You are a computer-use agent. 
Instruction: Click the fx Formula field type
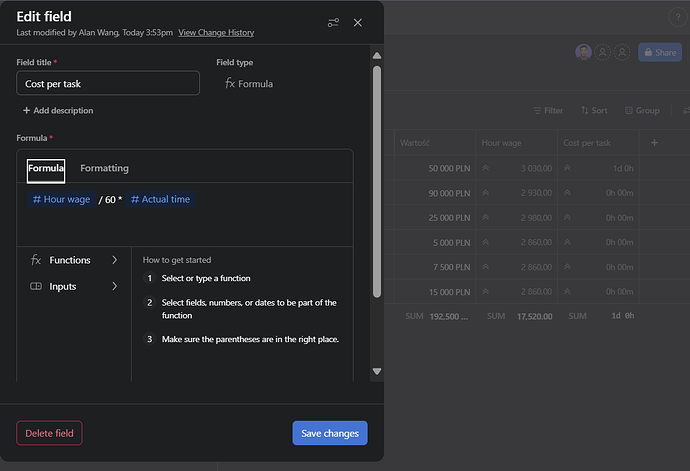[249, 84]
